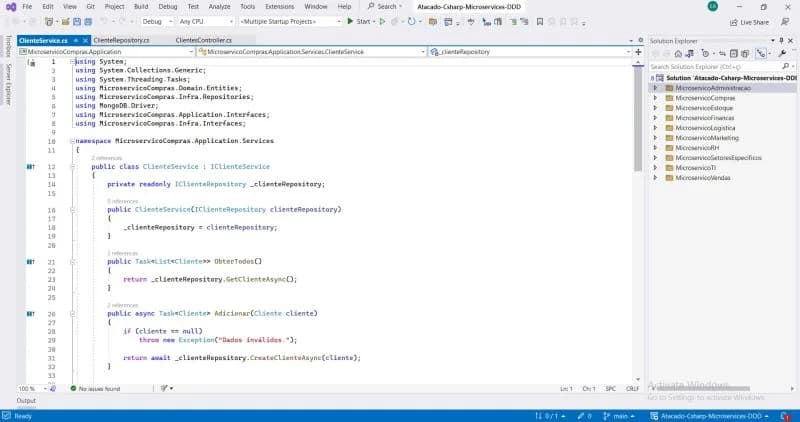The image size is (800, 422).
Task: Select MicroservicoLogistica in Solution Explorer
Action: (705, 128)
